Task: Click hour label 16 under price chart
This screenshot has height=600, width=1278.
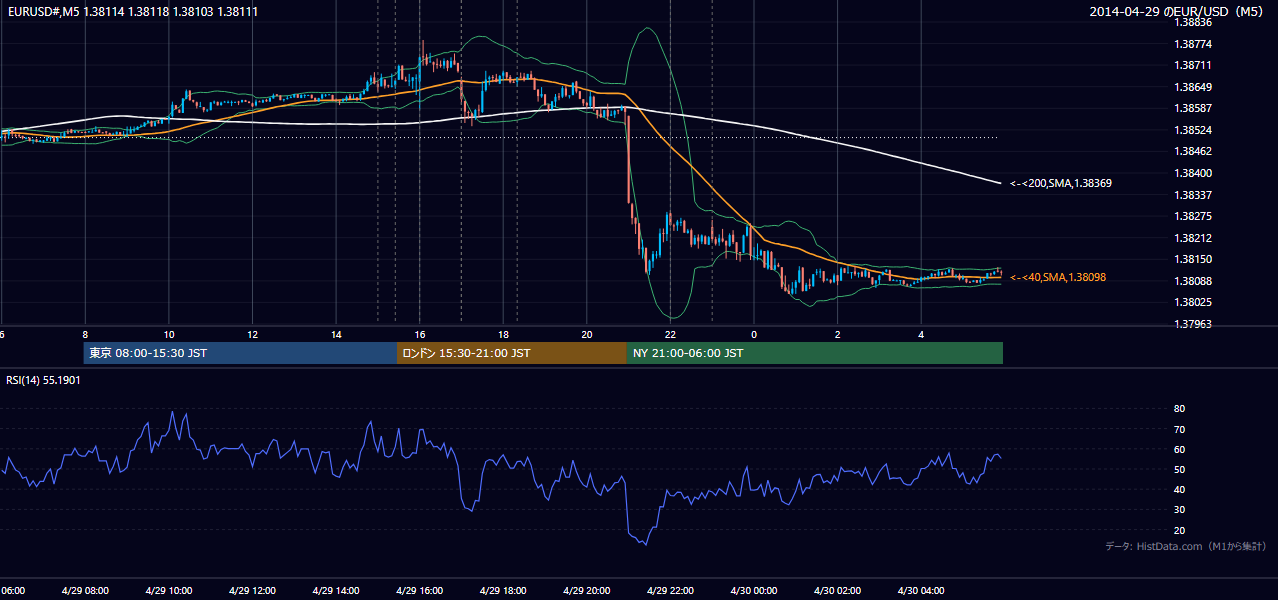Action: (420, 334)
